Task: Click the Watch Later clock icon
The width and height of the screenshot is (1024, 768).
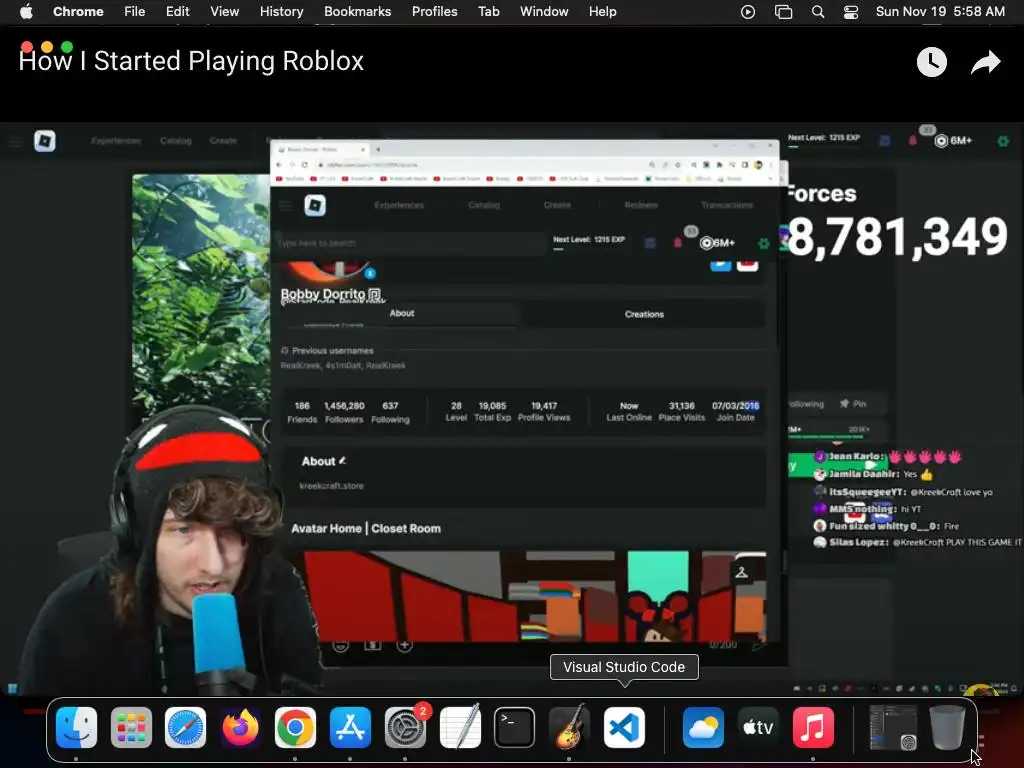Action: point(932,62)
